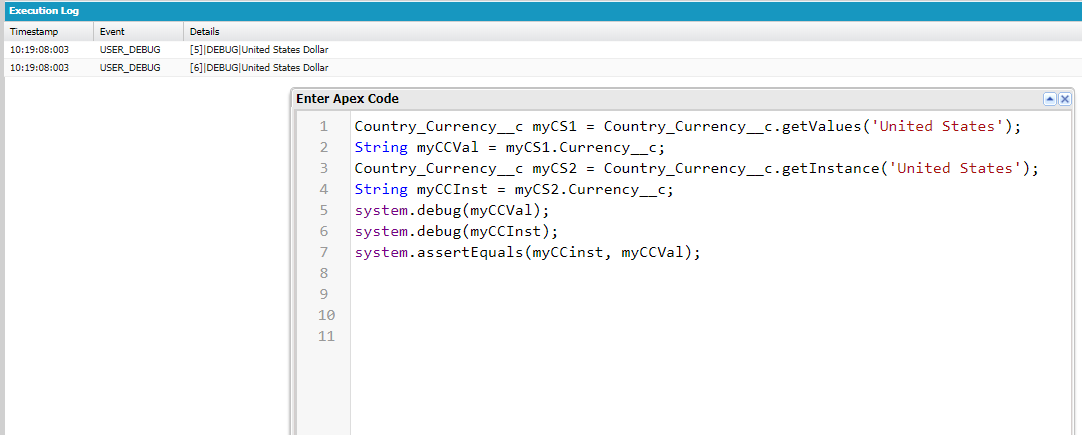
Task: Click String myCCVal declaration line
Action: [509, 148]
